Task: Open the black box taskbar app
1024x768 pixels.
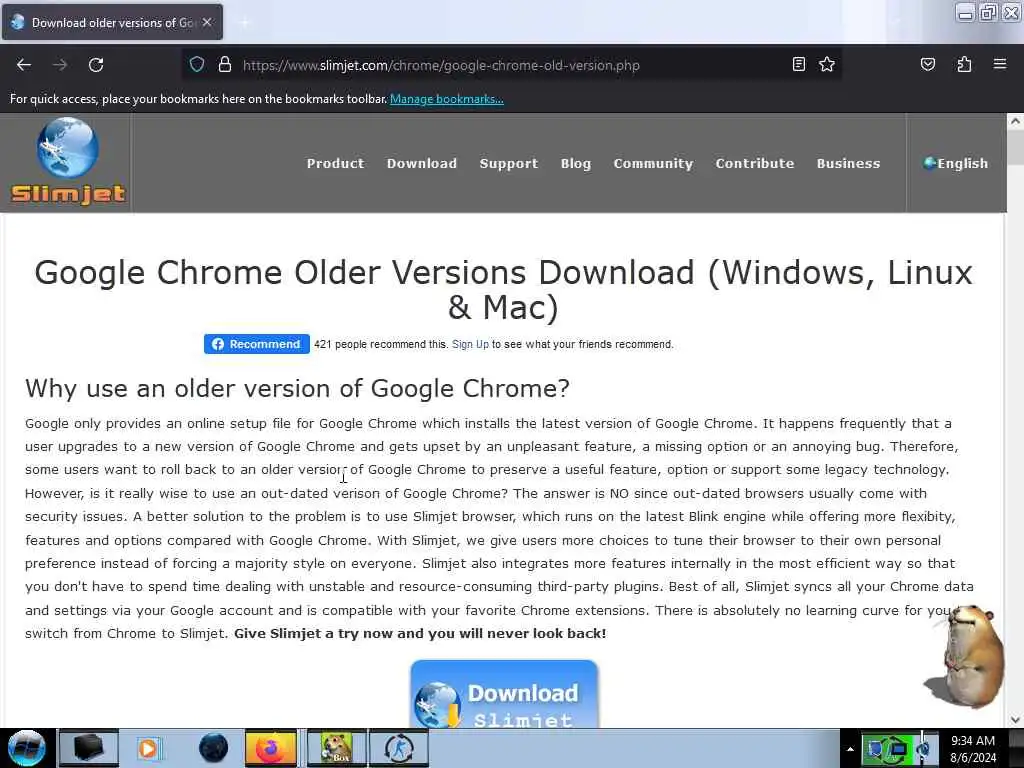Action: point(89,748)
